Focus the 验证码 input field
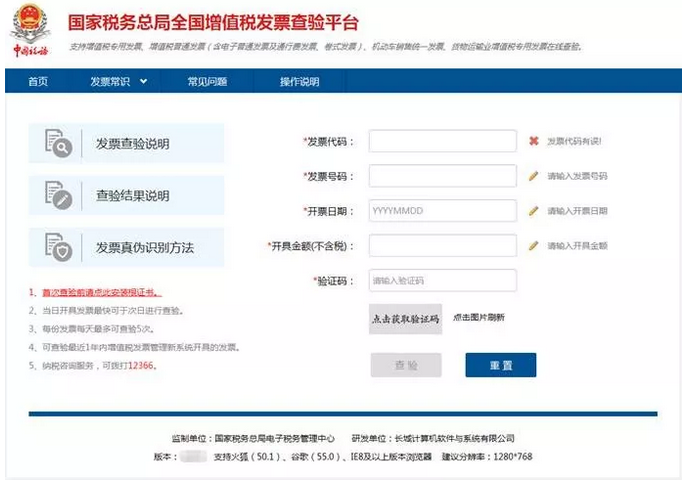The image size is (682, 481). tap(442, 280)
